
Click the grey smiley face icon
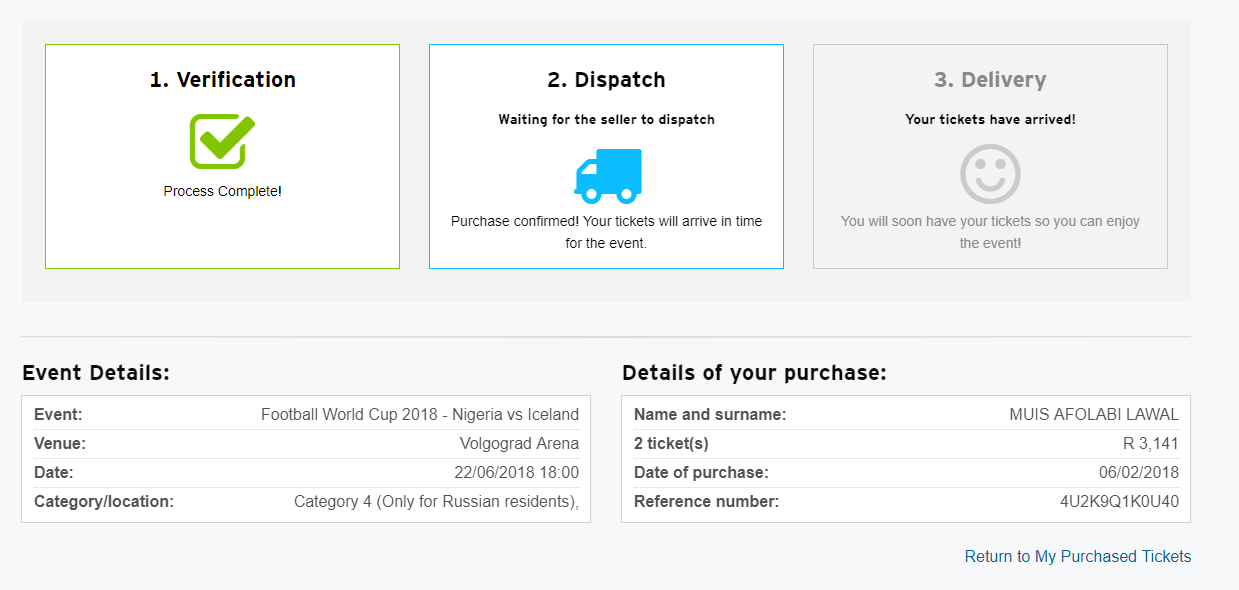pyautogui.click(x=990, y=174)
